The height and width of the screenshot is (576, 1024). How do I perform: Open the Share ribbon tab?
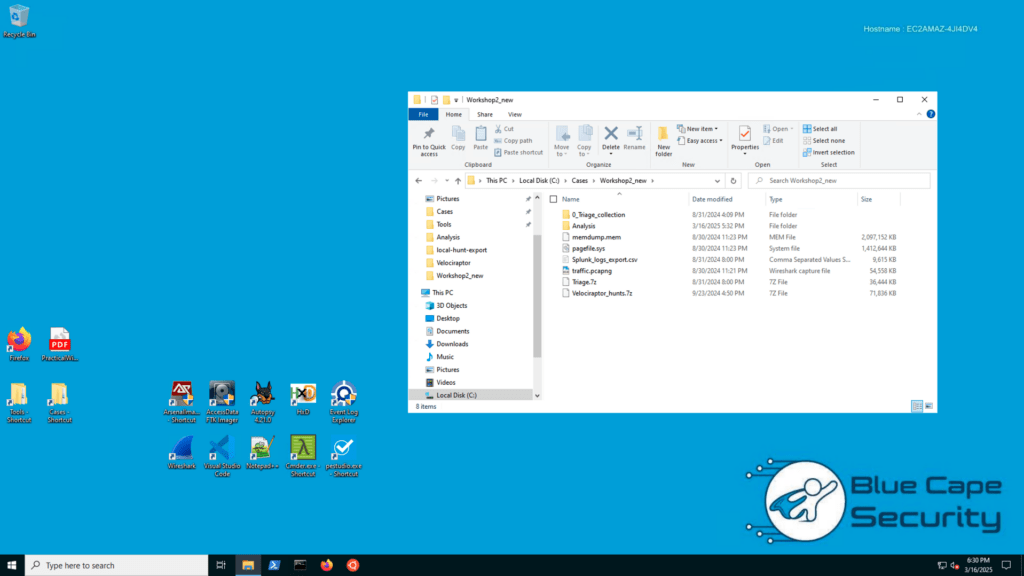point(484,115)
